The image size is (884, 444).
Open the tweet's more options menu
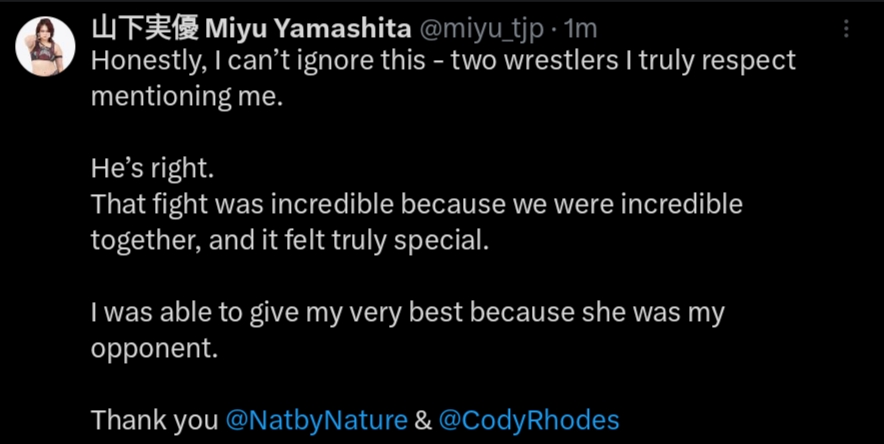[x=849, y=30]
